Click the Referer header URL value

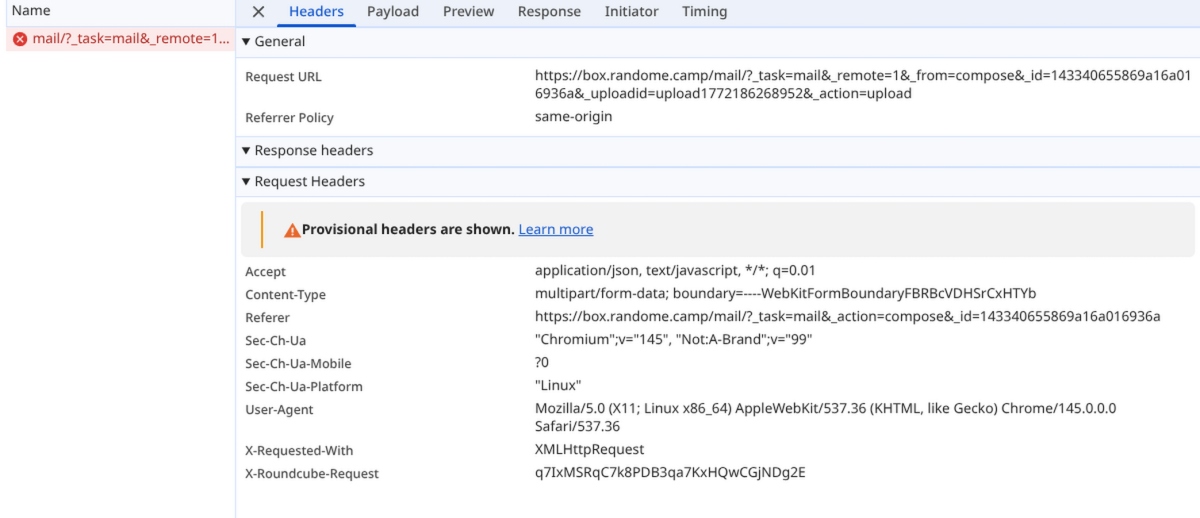coord(847,317)
